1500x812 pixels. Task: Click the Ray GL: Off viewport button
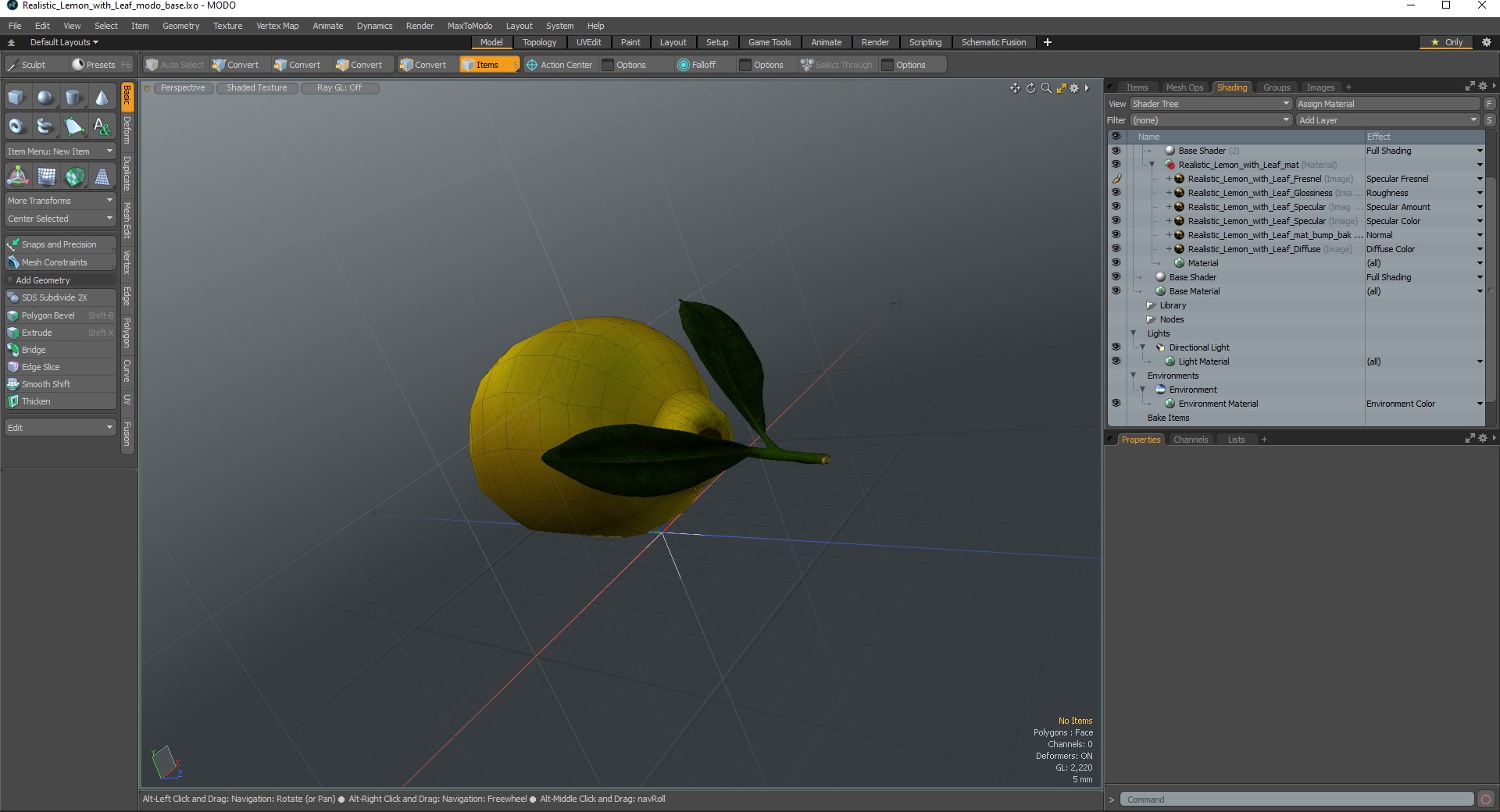[x=339, y=87]
